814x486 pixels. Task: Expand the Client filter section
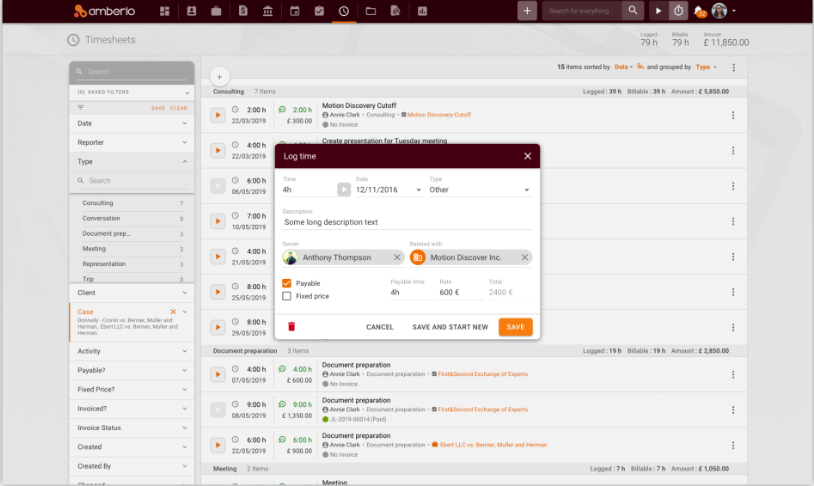point(132,293)
